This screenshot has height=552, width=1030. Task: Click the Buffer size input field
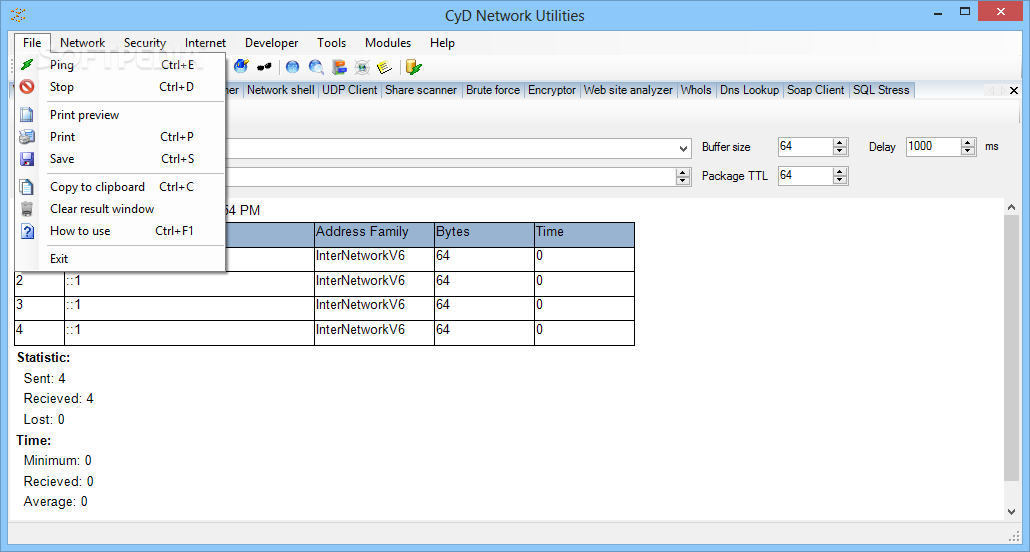pyautogui.click(x=805, y=147)
